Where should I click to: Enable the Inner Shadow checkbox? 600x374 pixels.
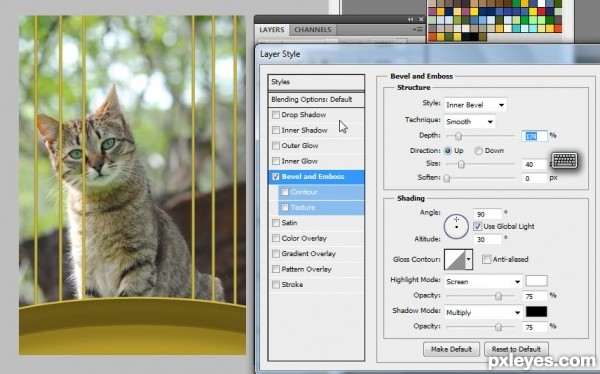click(x=276, y=130)
